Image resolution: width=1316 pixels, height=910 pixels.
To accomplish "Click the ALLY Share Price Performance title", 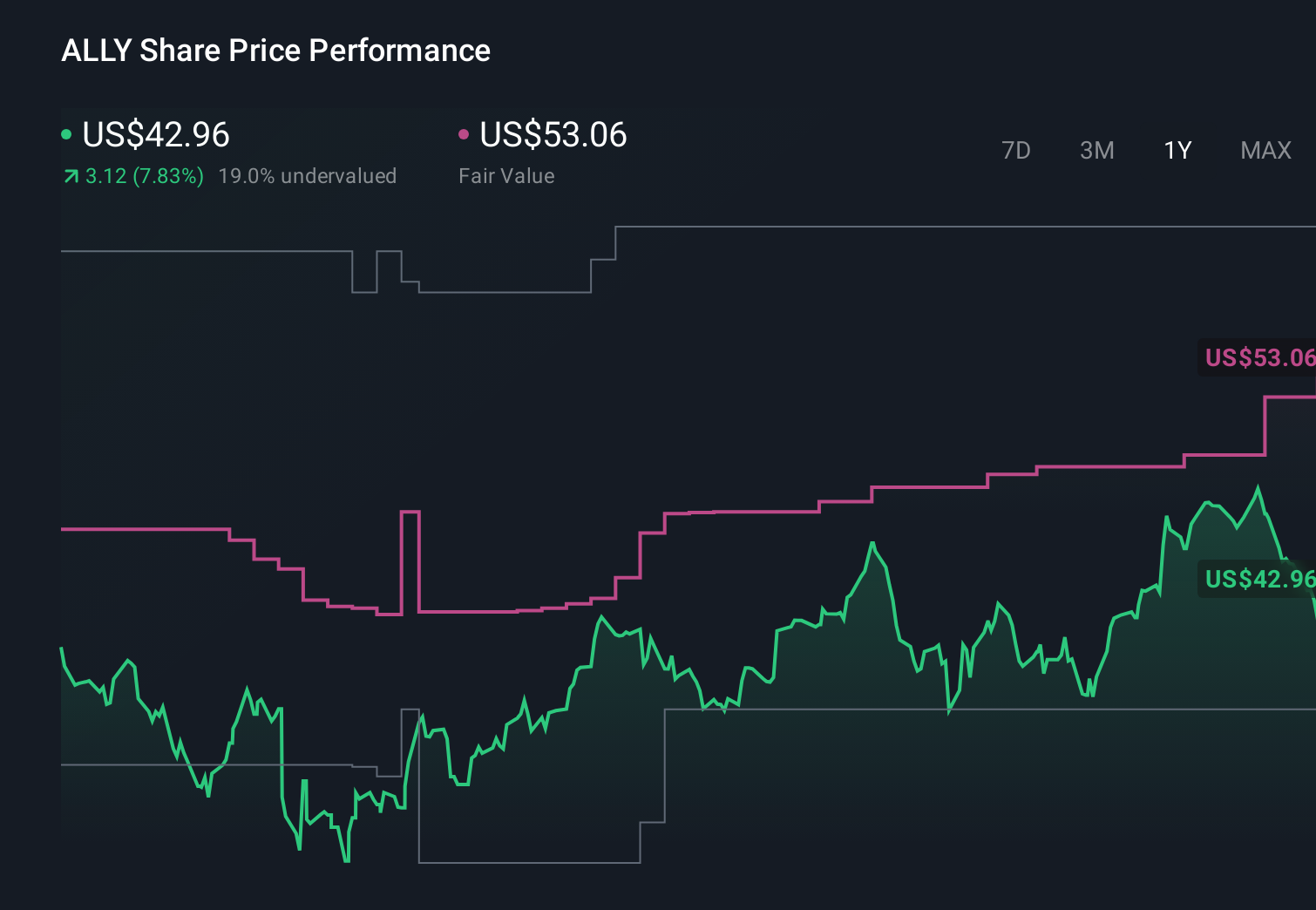I will pos(275,51).
